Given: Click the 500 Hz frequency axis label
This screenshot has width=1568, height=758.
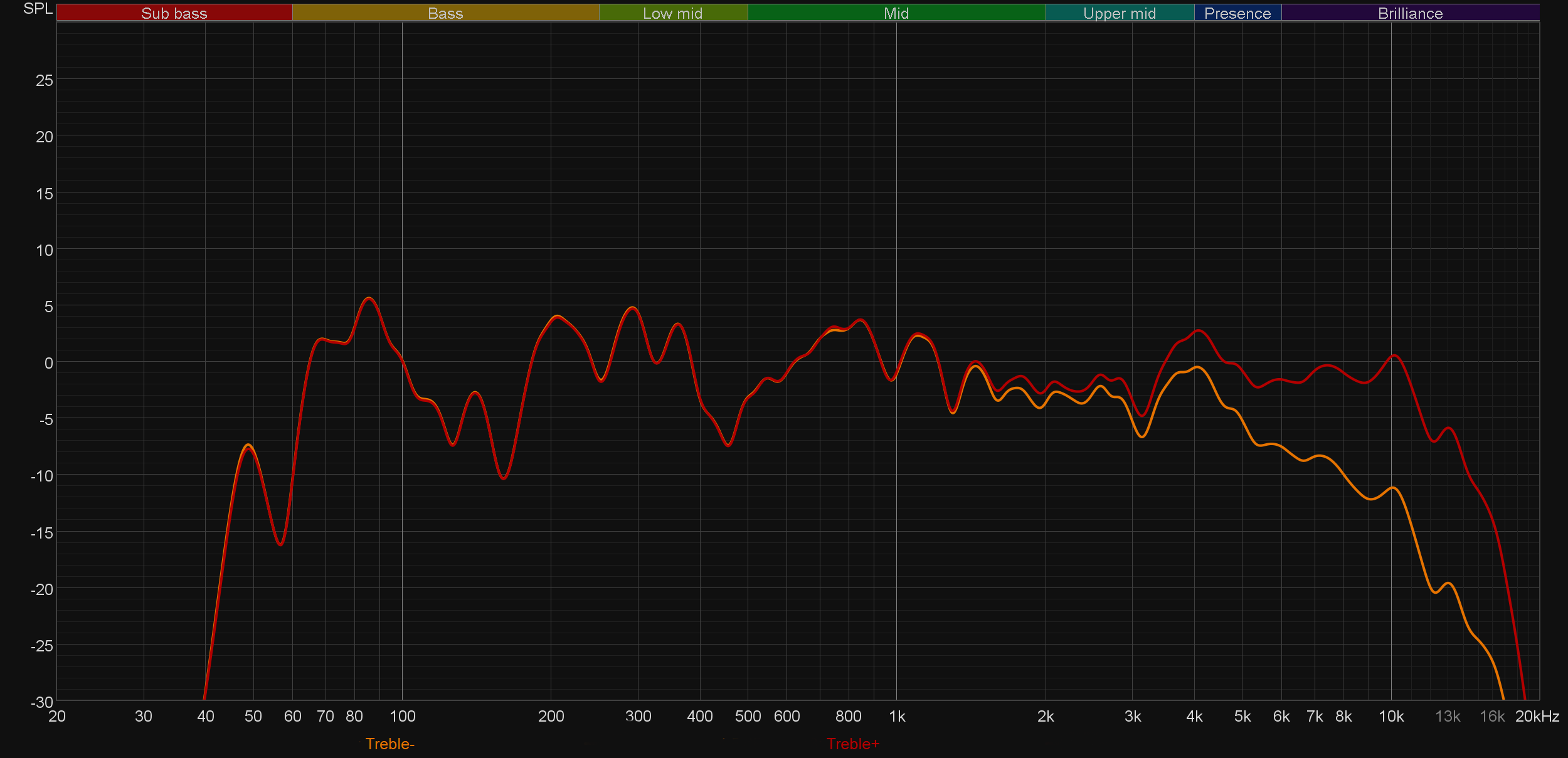Looking at the screenshot, I should click(x=748, y=716).
